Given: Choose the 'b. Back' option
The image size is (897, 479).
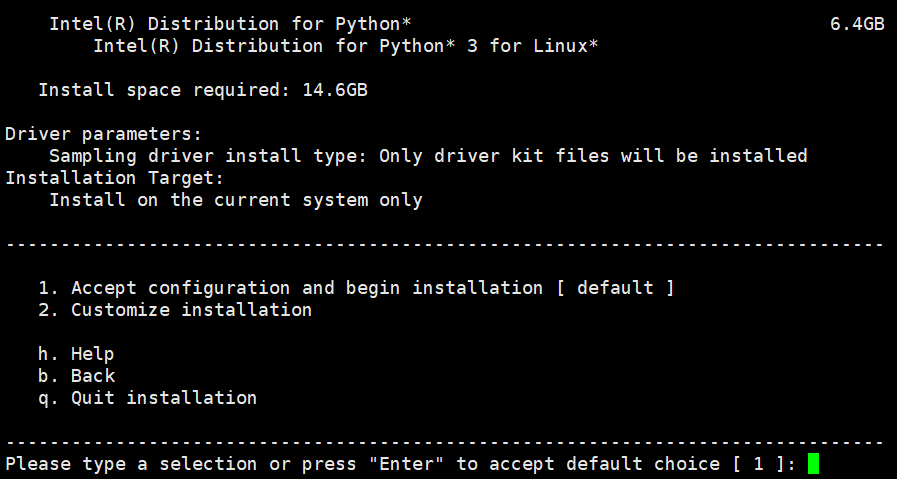Looking at the screenshot, I should [77, 376].
